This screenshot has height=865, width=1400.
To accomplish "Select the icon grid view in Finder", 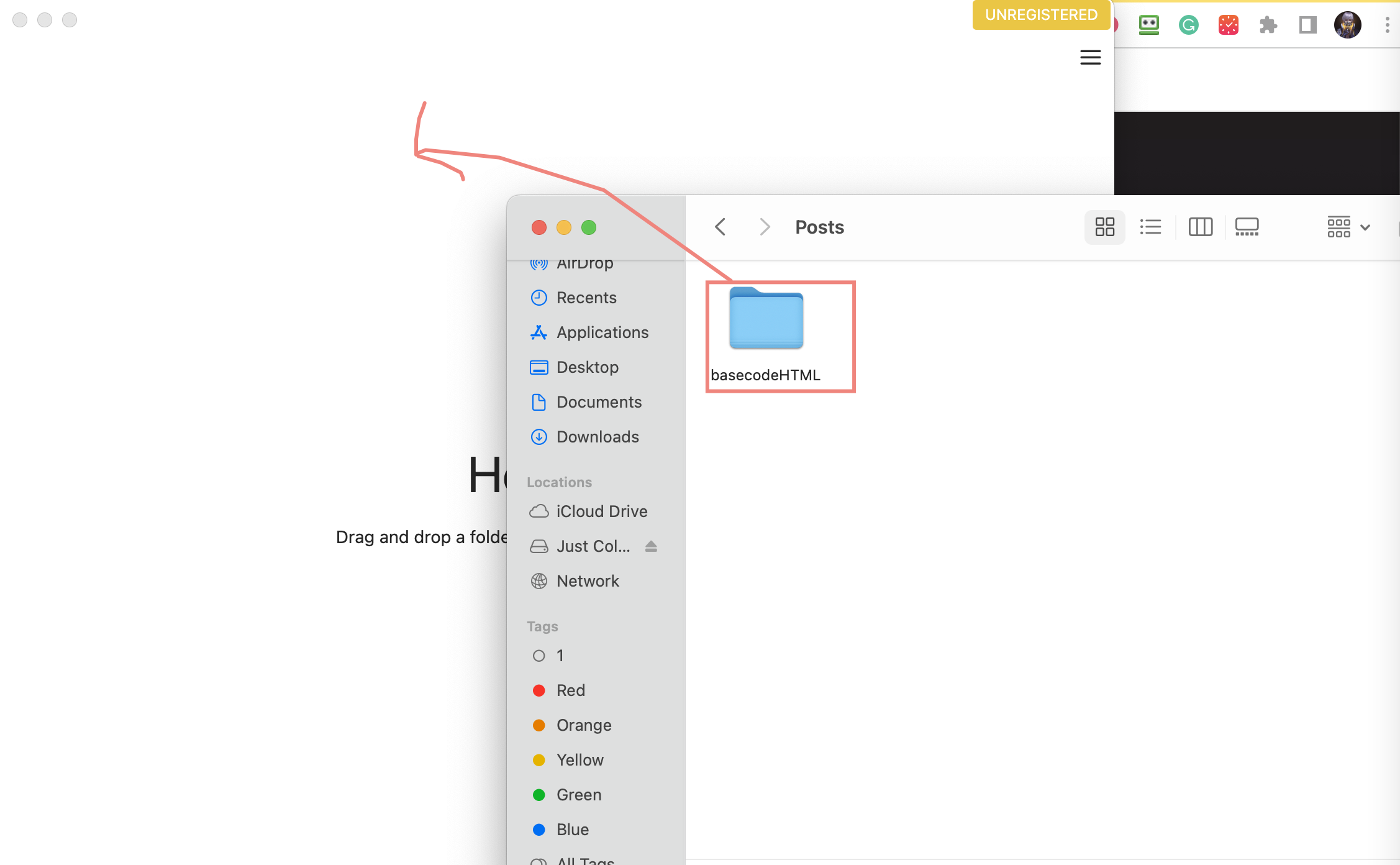I will 1104,227.
